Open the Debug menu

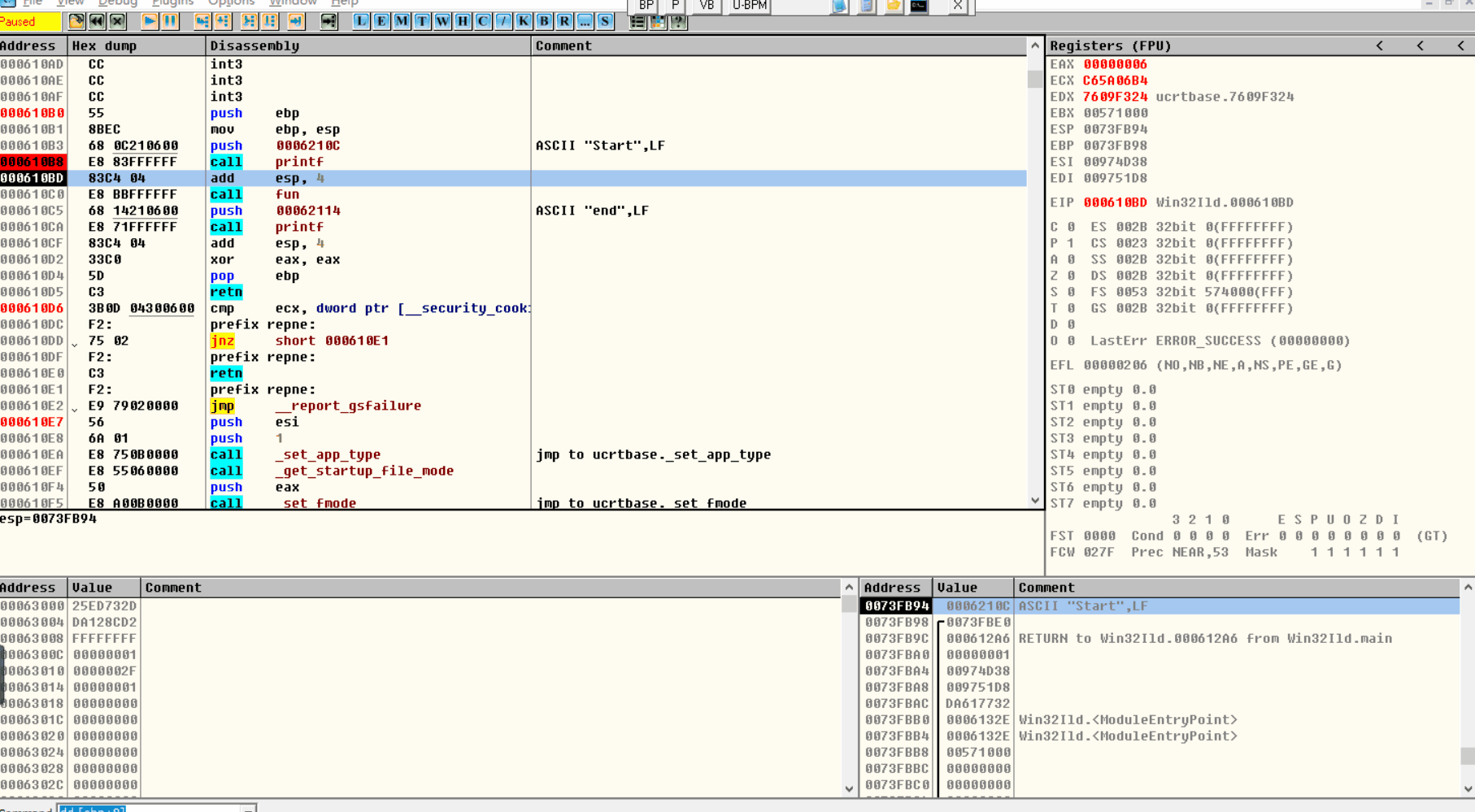click(118, 3)
